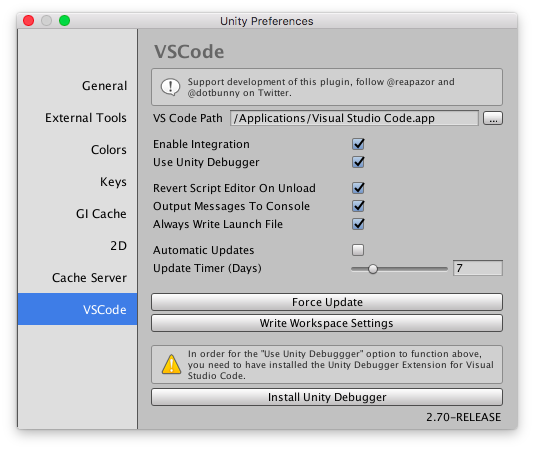Viewport: 534px width, 450px height.
Task: Browse for VS Code path with ellipsis button
Action: click(493, 118)
